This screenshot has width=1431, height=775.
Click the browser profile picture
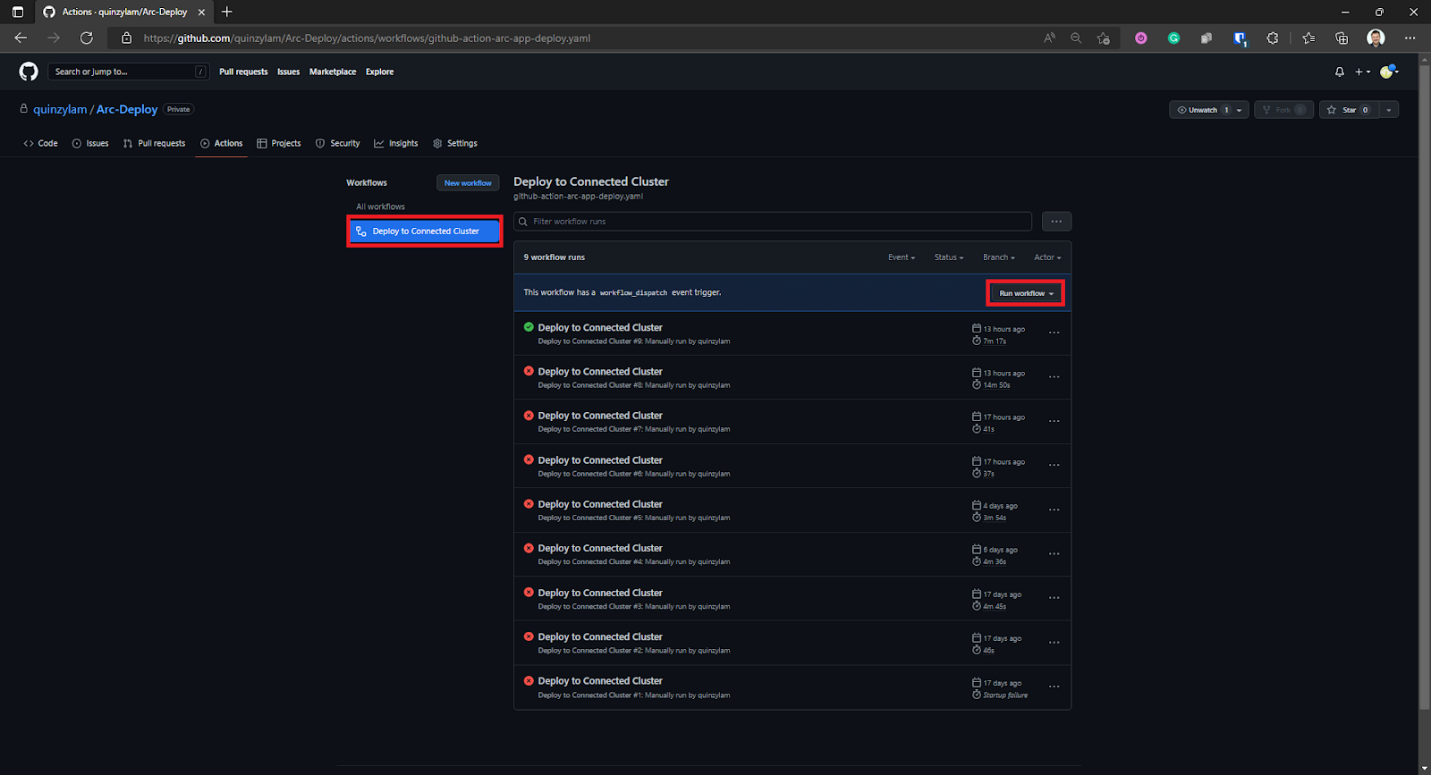coord(1376,38)
